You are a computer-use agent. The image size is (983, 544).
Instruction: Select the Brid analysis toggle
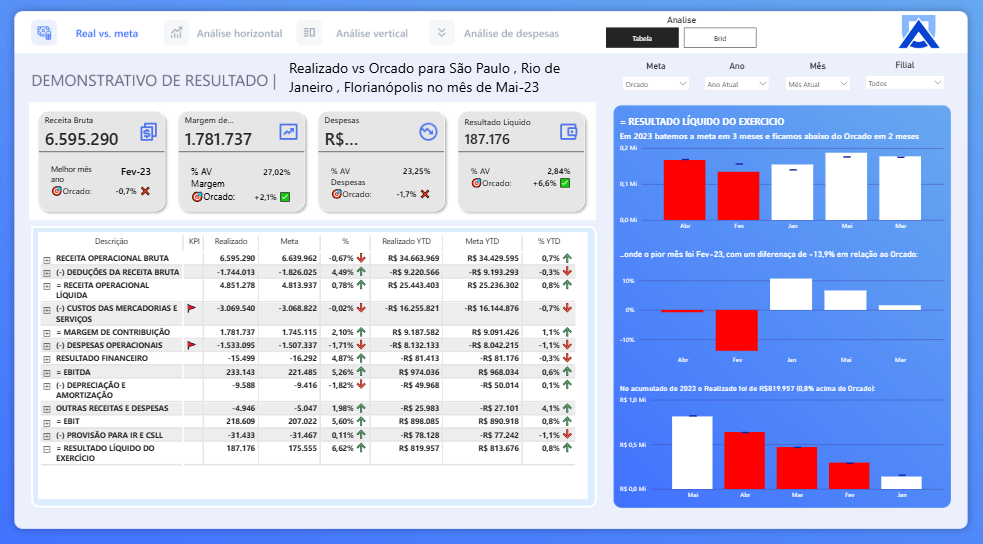[720, 38]
